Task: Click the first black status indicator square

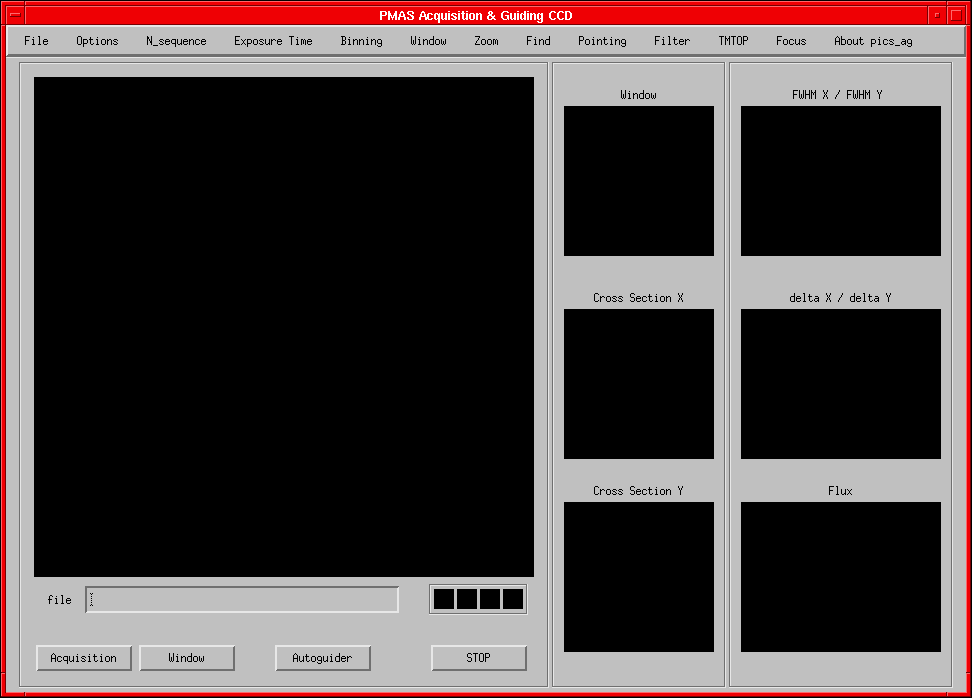Action: coord(444,599)
